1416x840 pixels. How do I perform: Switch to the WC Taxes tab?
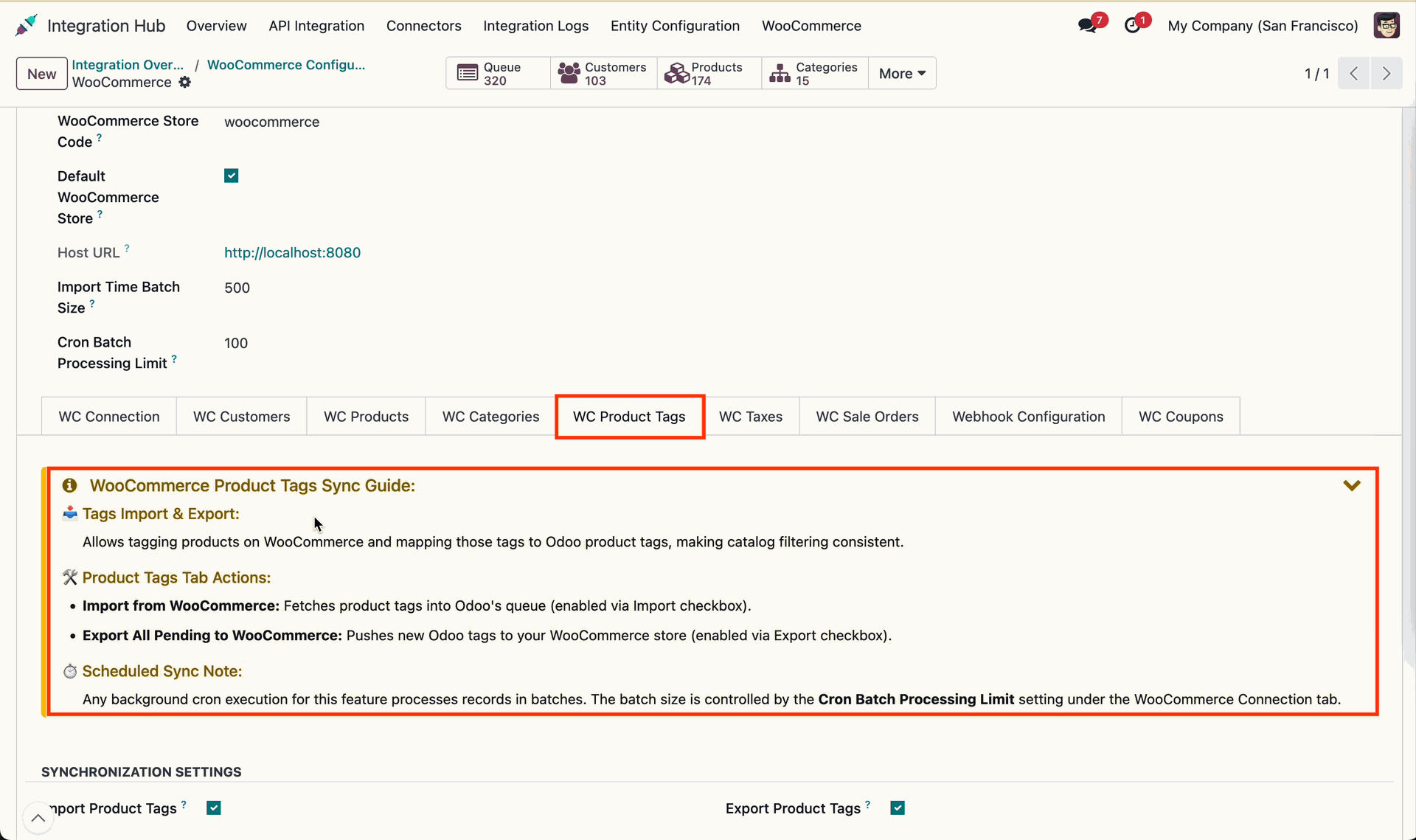click(751, 417)
